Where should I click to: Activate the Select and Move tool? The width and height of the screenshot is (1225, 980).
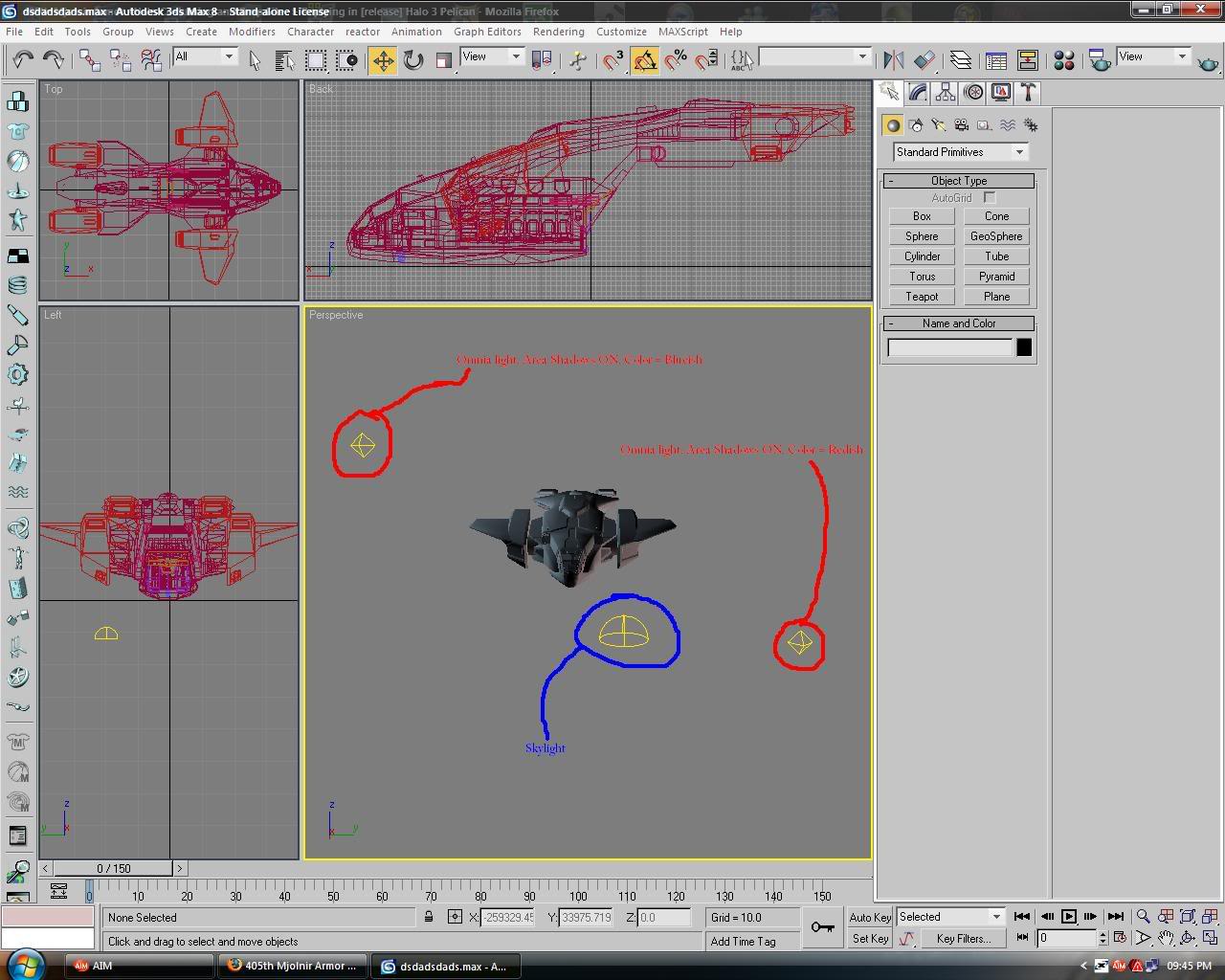pyautogui.click(x=383, y=60)
